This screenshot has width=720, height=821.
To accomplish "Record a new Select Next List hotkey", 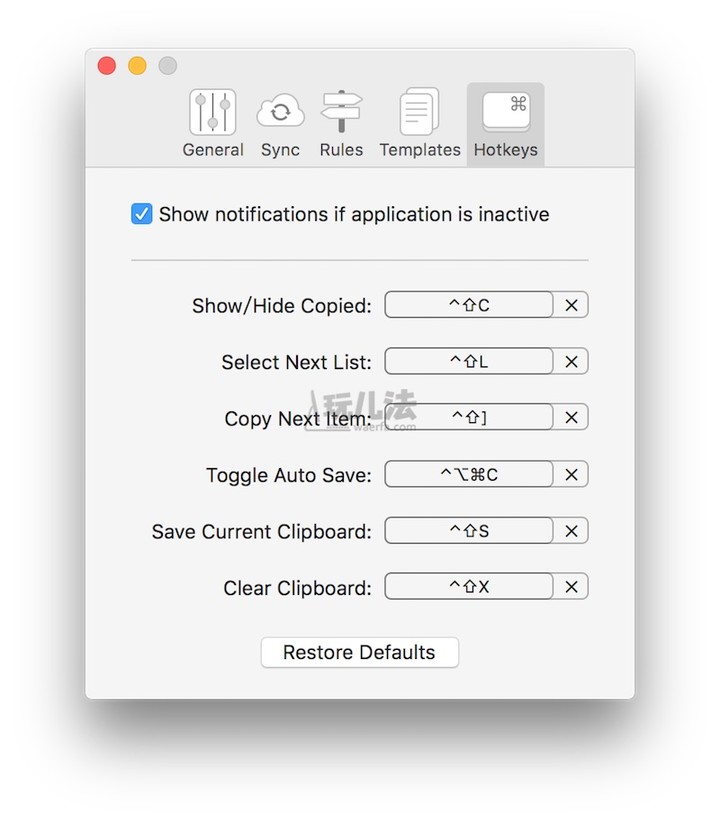I will click(x=469, y=362).
